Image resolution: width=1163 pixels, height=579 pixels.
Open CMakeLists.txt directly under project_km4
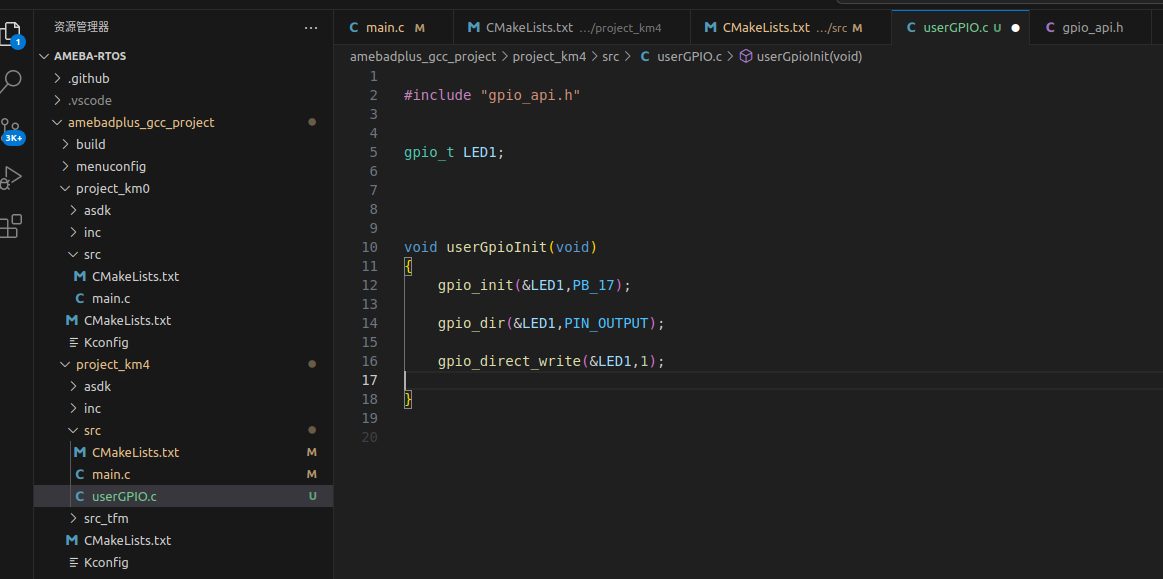click(183, 540)
